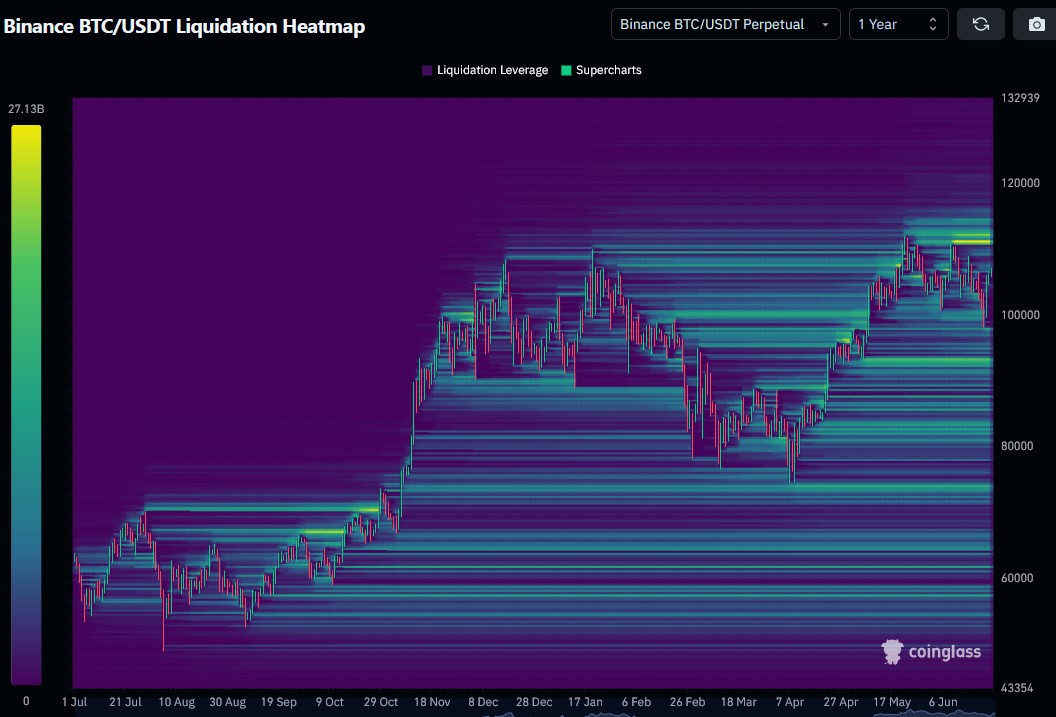Viewport: 1056px width, 717px height.
Task: Click the 19 Sep date label
Action: pyautogui.click(x=279, y=702)
